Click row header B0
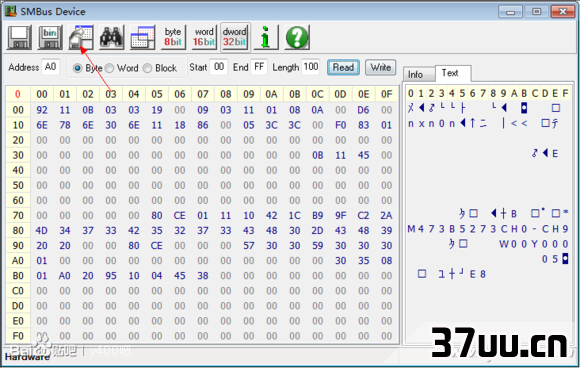580x368 pixels. click(18, 276)
